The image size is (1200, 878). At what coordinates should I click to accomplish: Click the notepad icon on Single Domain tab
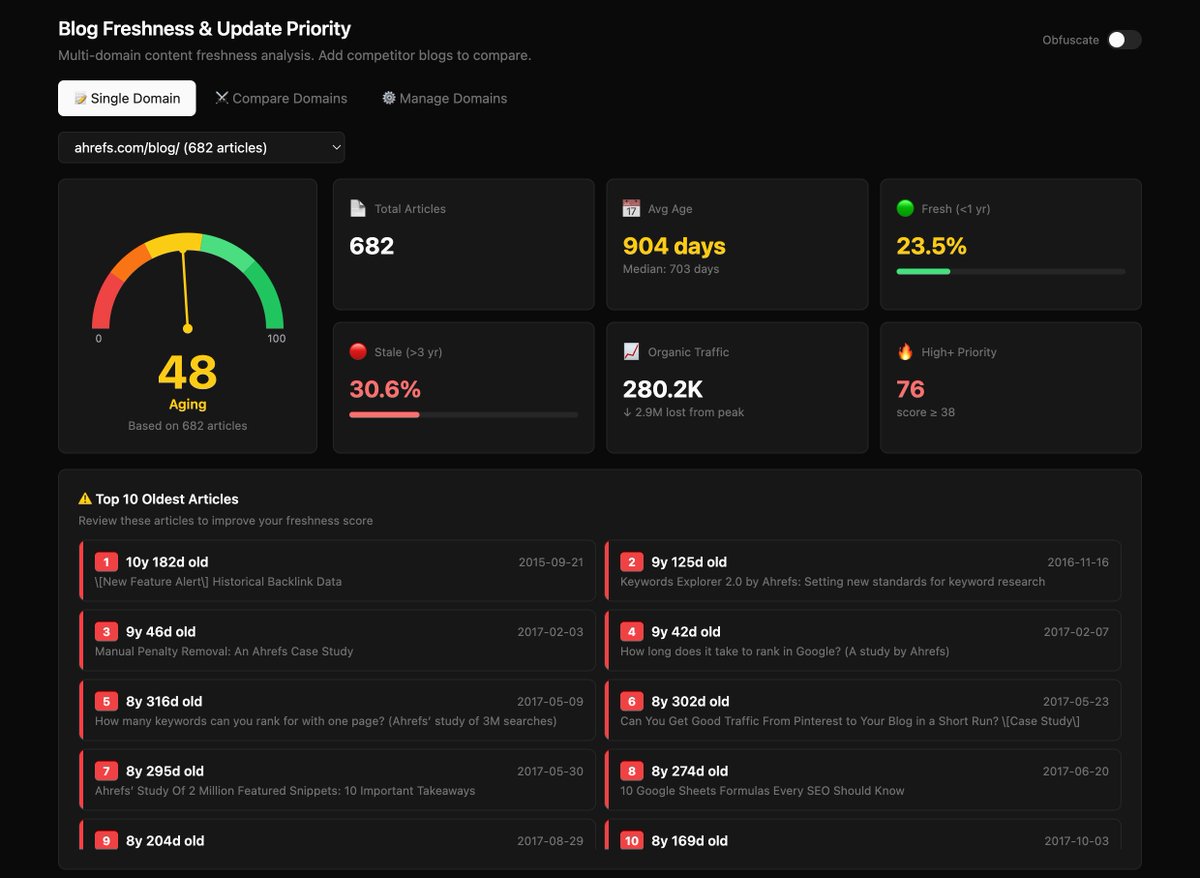point(81,98)
